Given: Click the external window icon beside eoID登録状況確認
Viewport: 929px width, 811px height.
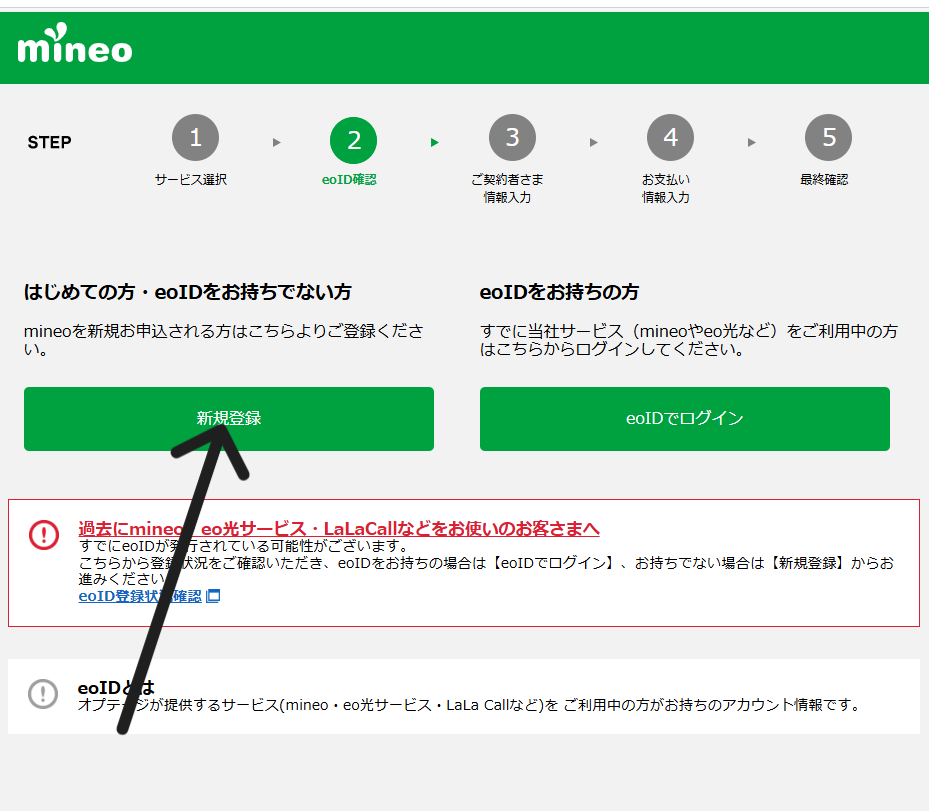Looking at the screenshot, I should click(x=213, y=596).
